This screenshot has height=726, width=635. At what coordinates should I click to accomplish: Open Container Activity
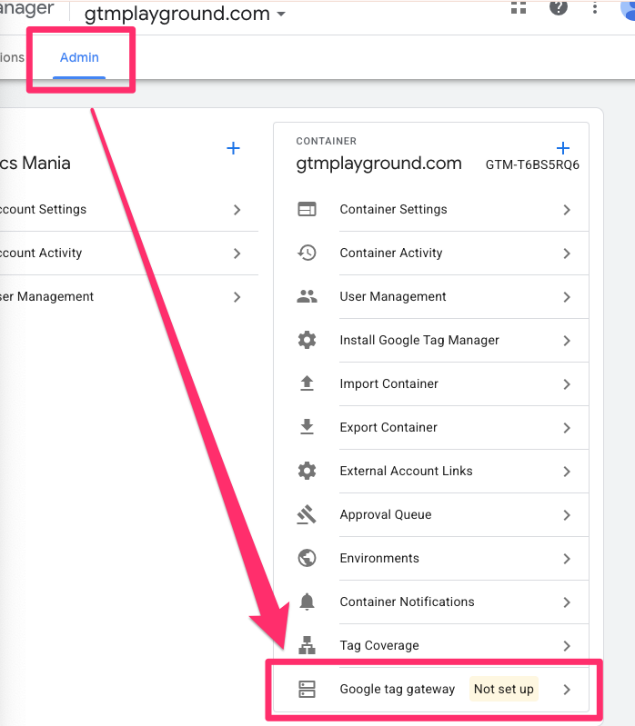[x=431, y=253]
